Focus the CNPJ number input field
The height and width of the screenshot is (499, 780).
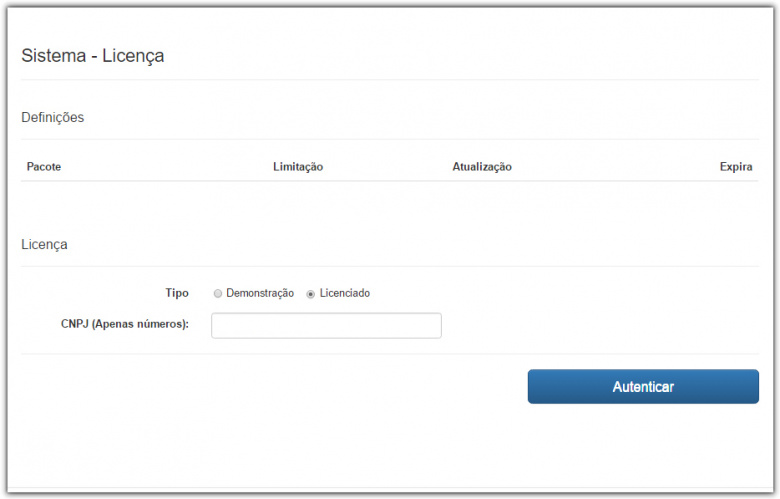click(326, 325)
